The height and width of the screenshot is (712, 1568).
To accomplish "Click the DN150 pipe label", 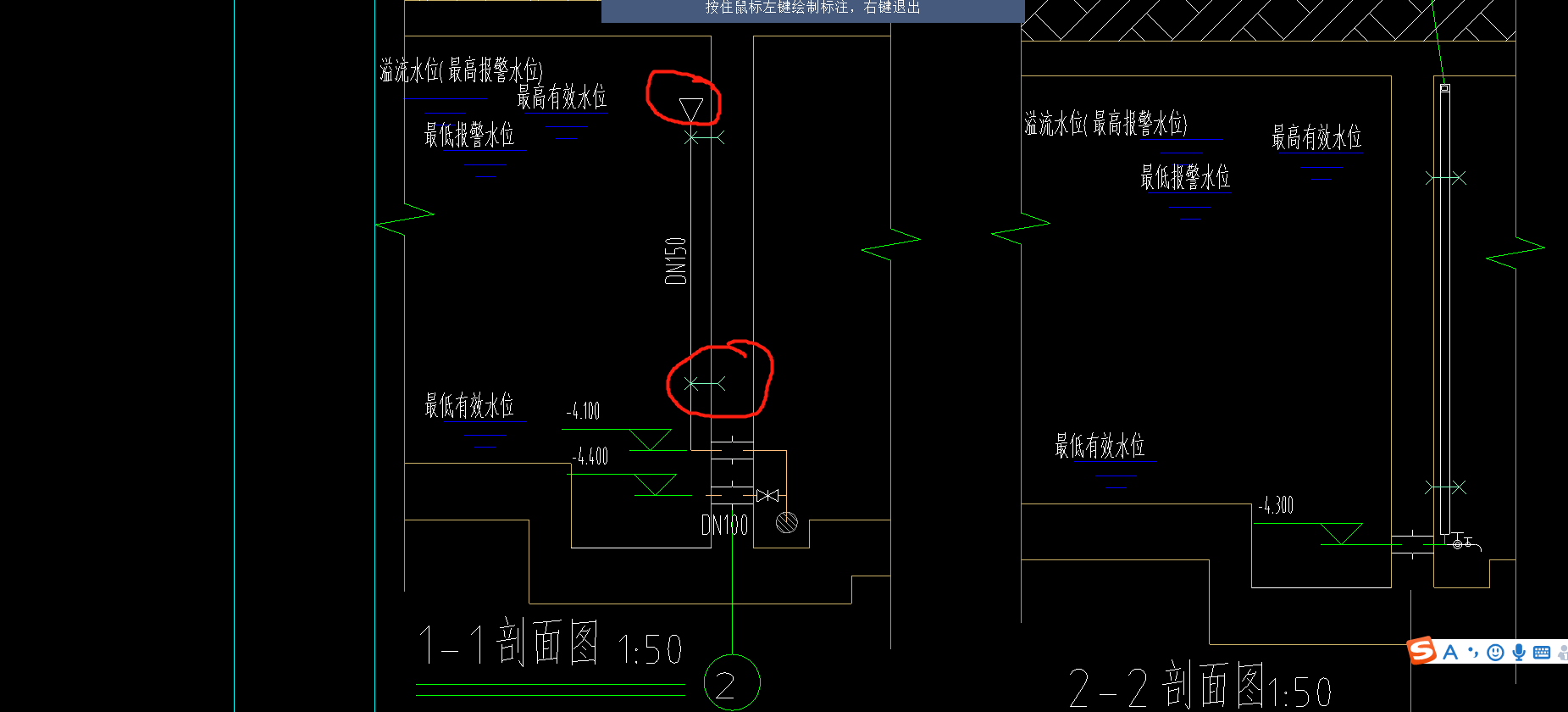I will click(675, 260).
